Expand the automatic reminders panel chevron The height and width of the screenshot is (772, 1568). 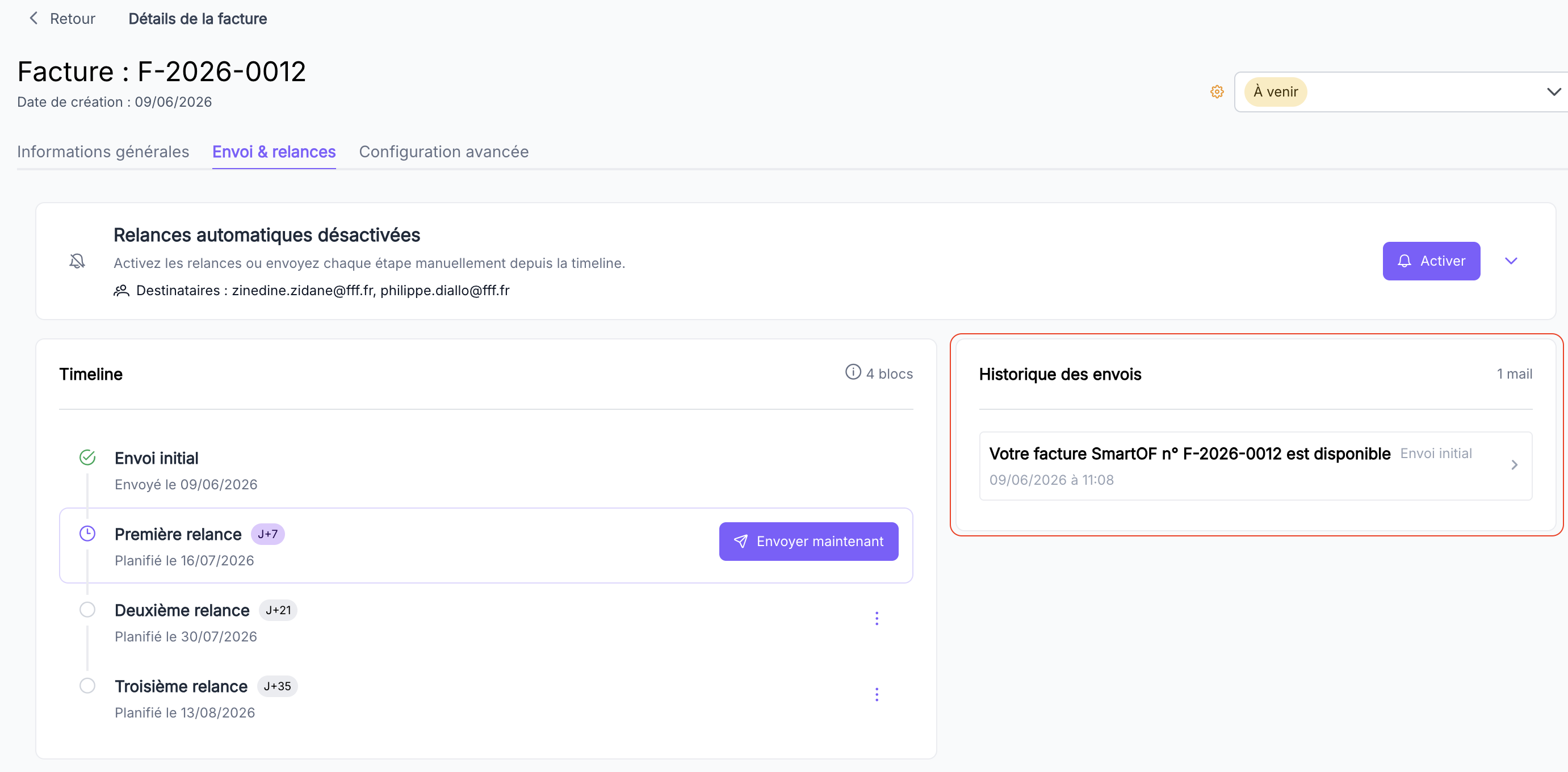tap(1511, 261)
